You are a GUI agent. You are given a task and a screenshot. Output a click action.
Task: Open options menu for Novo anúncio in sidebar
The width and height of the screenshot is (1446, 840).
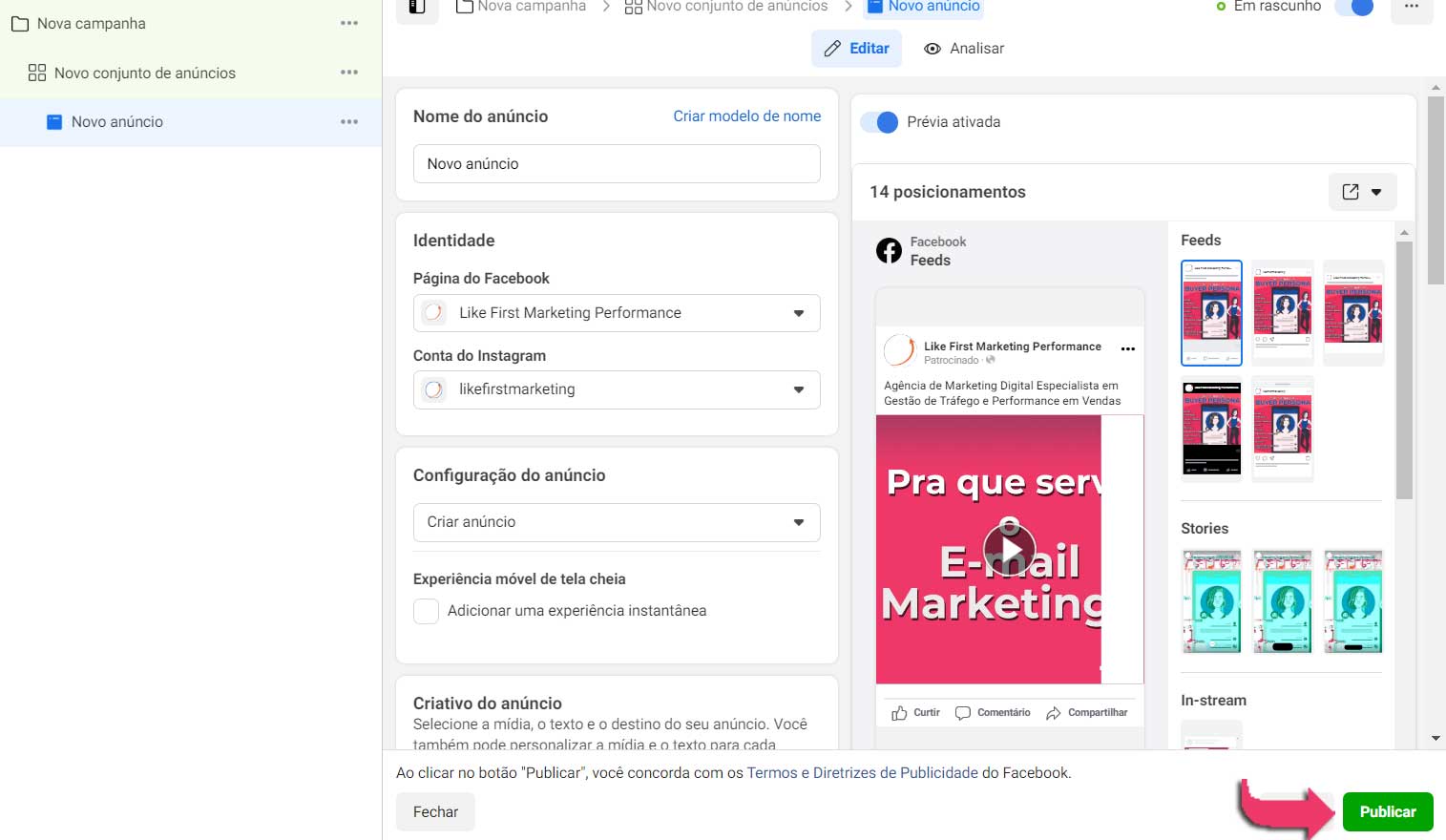coord(349,122)
